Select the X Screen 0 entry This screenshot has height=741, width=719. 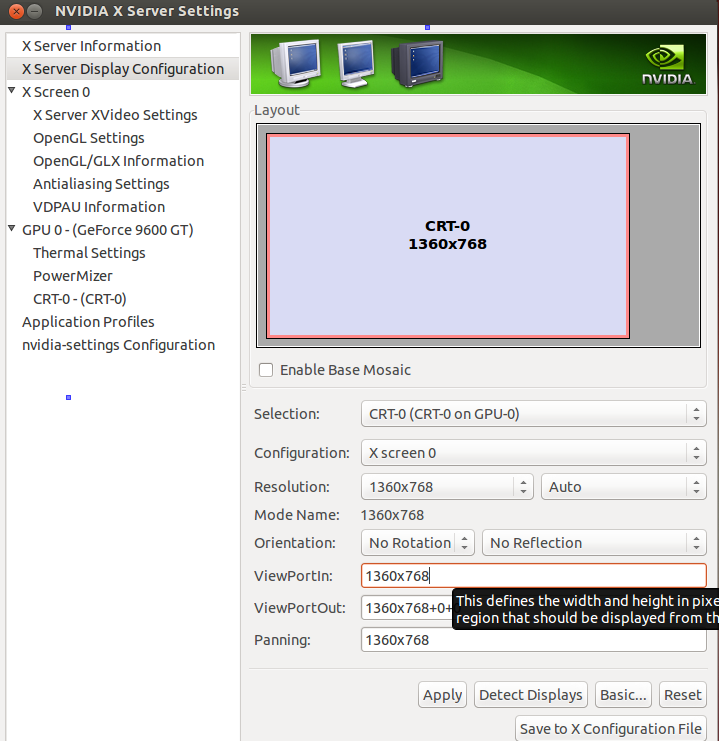point(56,92)
